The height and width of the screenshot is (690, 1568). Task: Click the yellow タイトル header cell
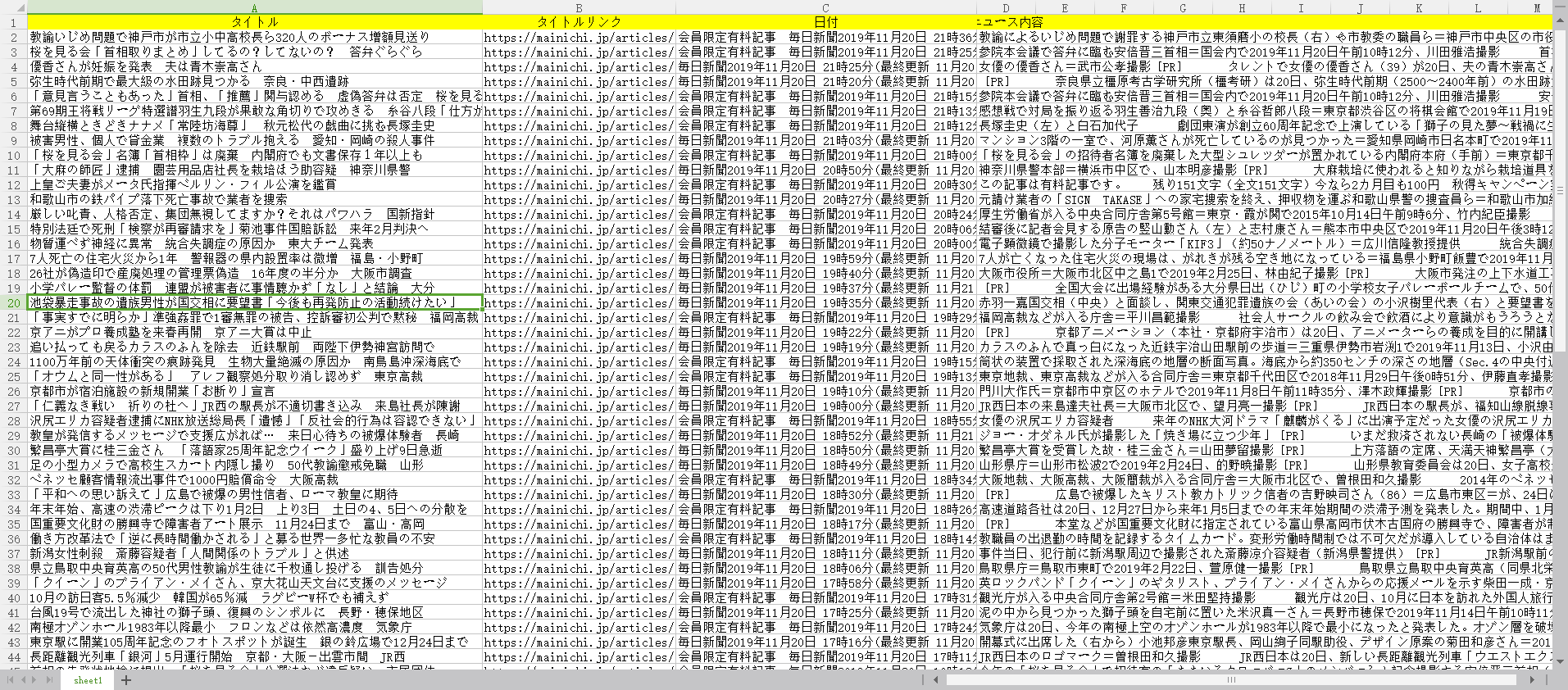tap(254, 22)
